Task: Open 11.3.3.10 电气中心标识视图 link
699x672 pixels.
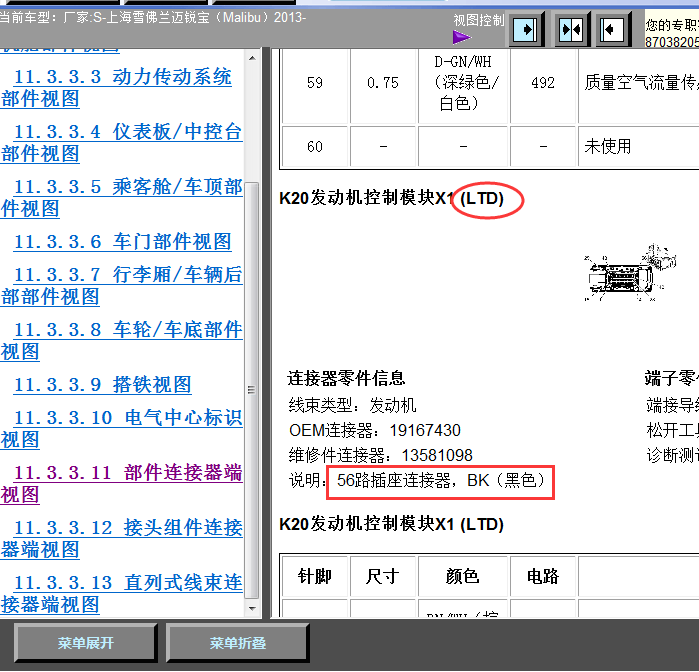Action: tap(122, 429)
